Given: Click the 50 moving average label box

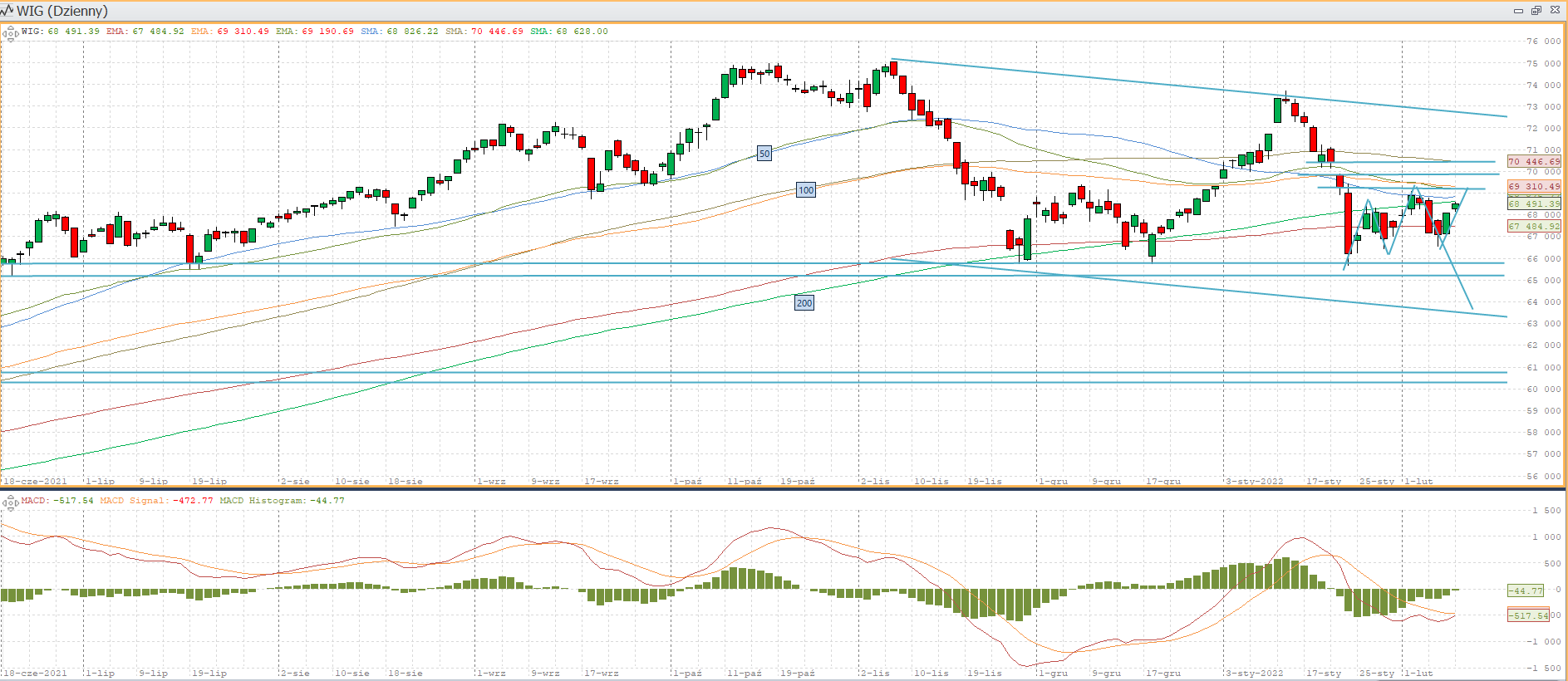Looking at the screenshot, I should pos(764,154).
